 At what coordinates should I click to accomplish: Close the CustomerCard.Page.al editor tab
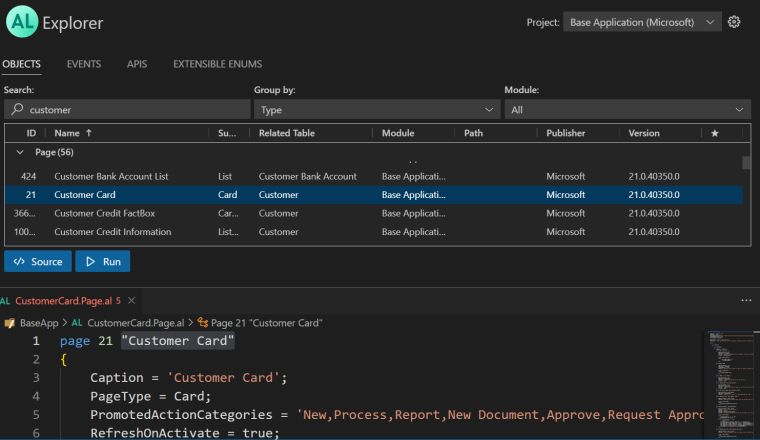131,300
